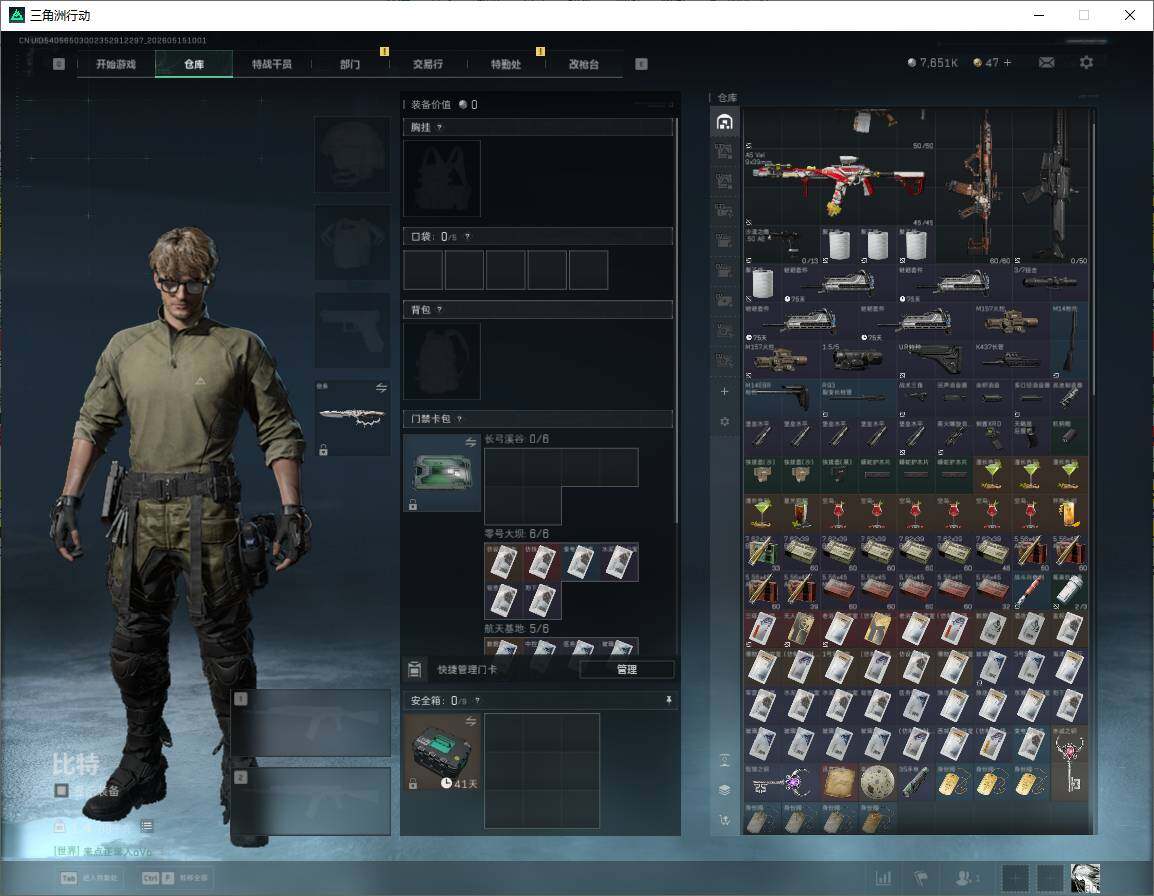Open the settings gear in top bar
This screenshot has height=896, width=1154.
(x=1086, y=63)
